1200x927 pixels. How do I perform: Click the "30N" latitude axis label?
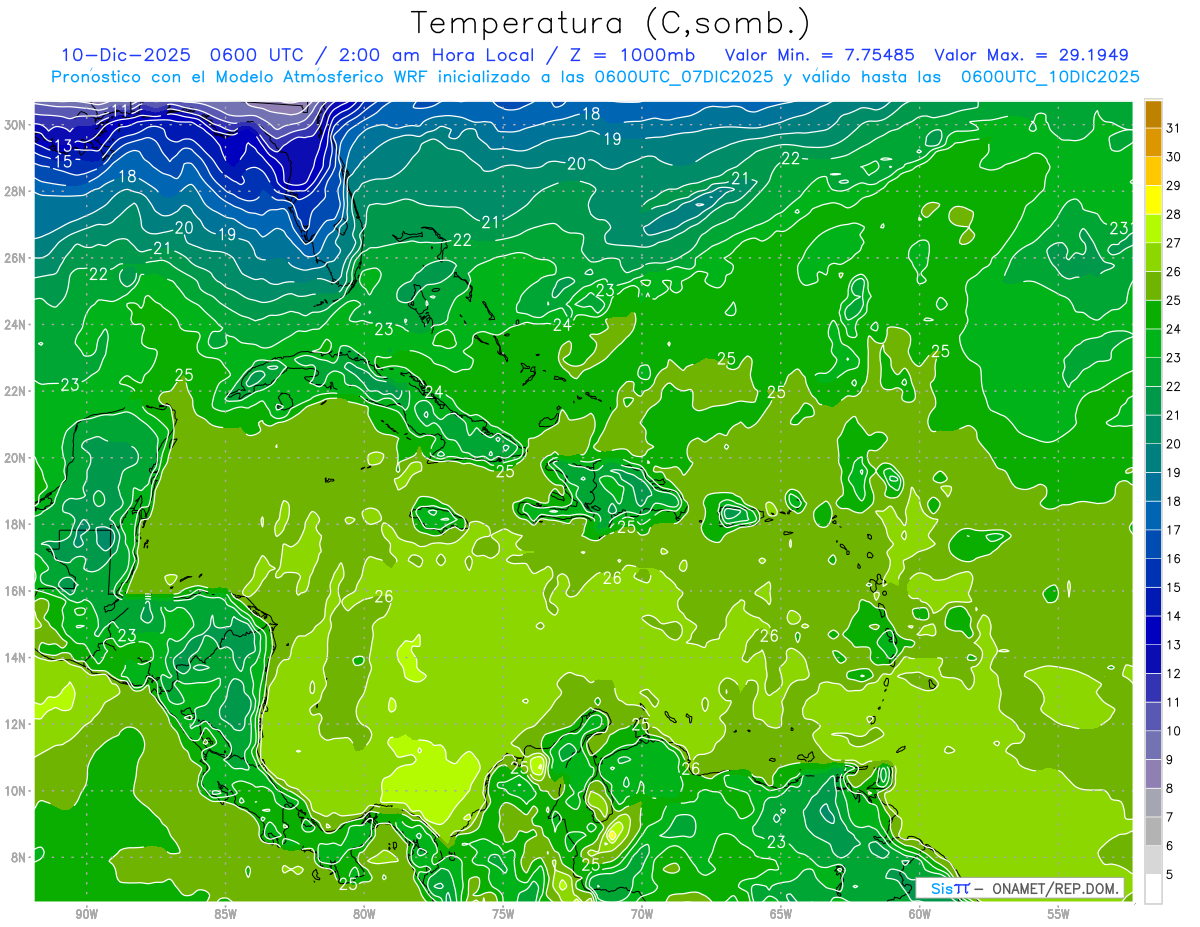(15, 124)
